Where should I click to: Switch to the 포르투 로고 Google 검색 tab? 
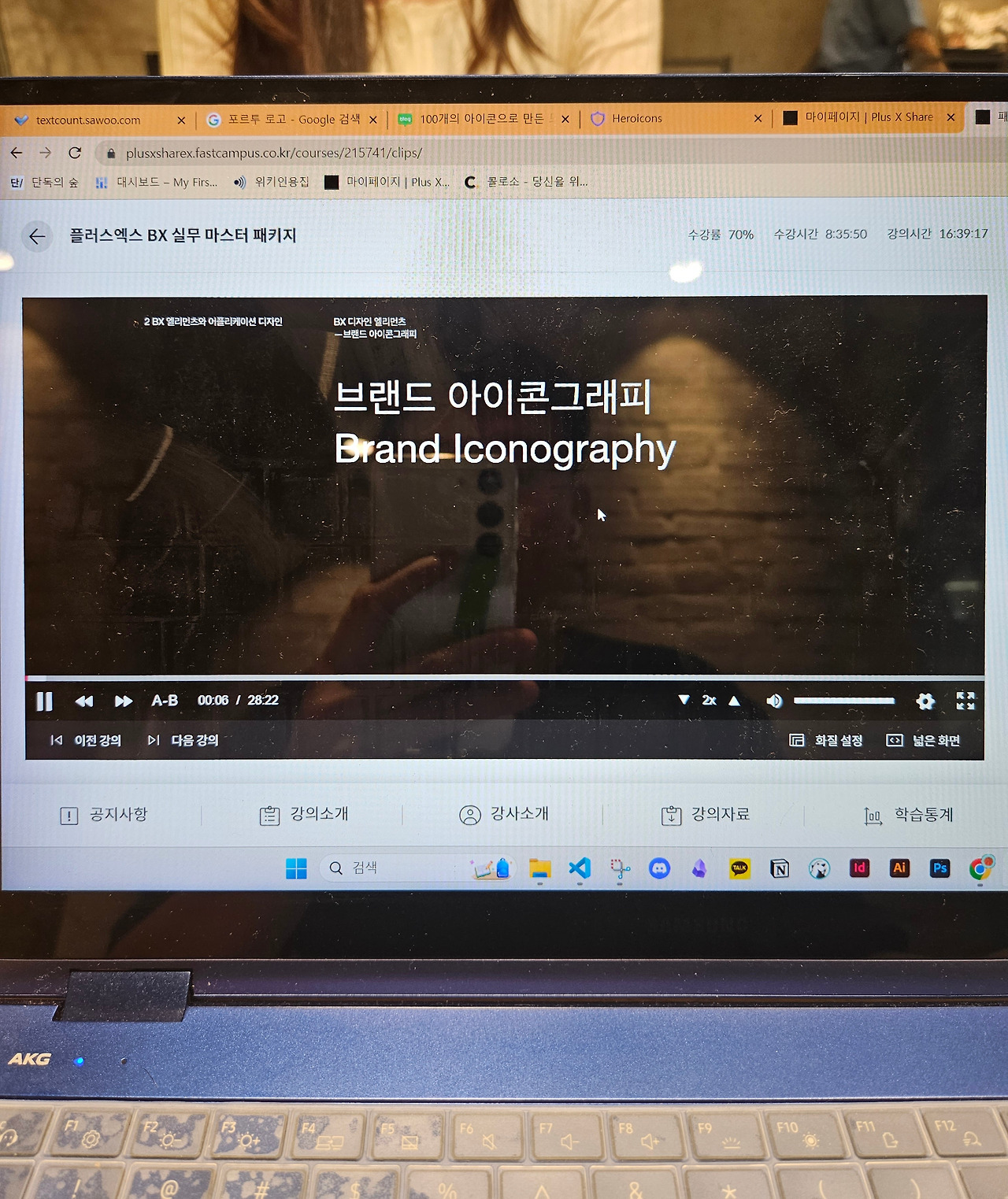293,120
